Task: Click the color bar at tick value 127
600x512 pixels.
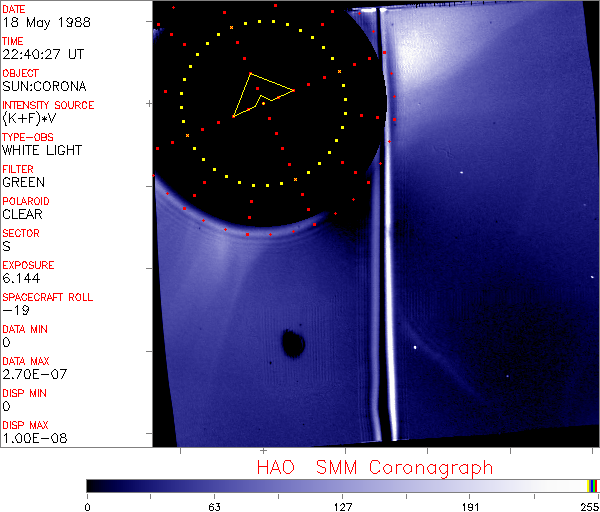Action: pyautogui.click(x=342, y=485)
